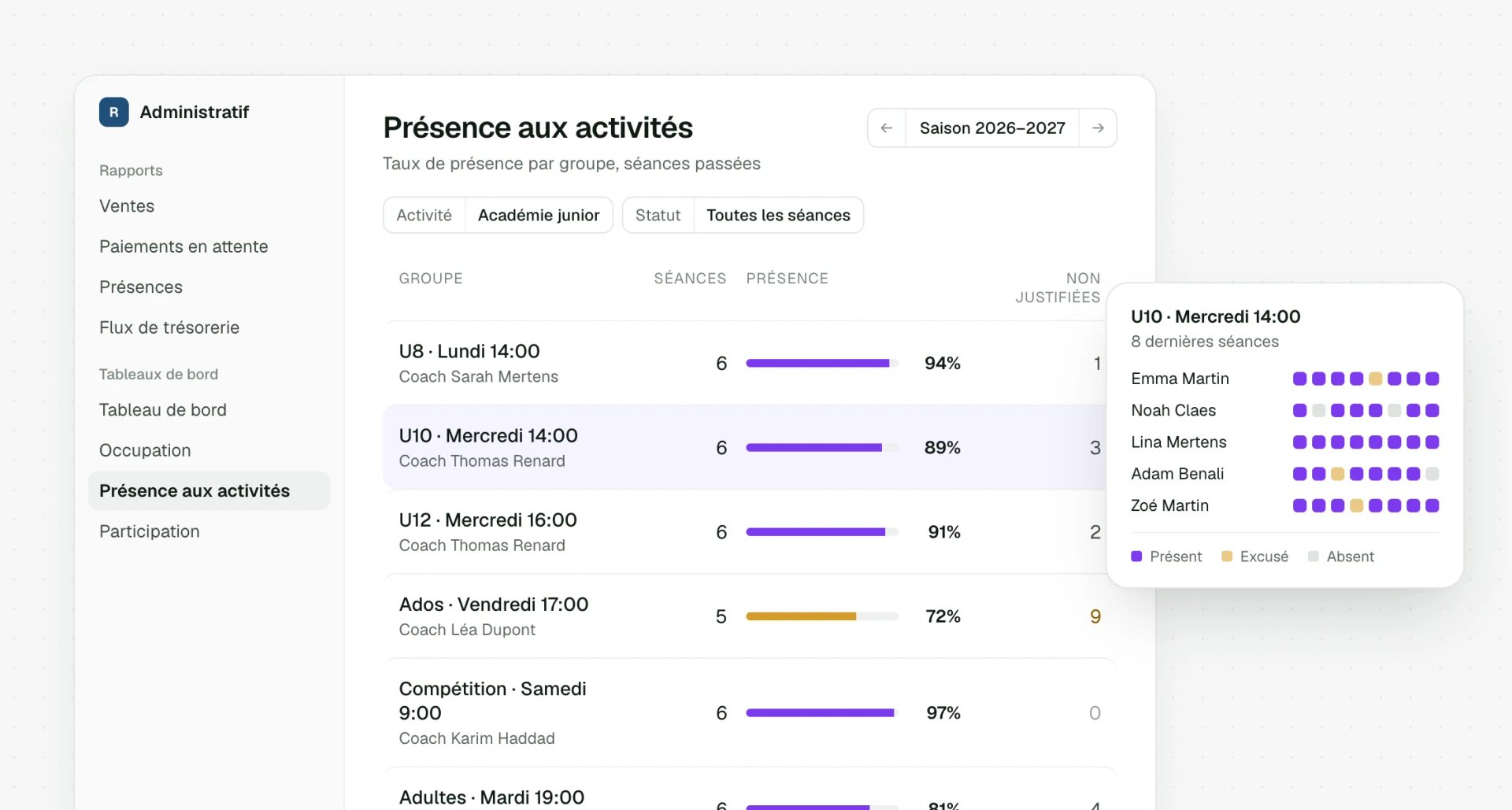Open the Présences report

tap(141, 287)
